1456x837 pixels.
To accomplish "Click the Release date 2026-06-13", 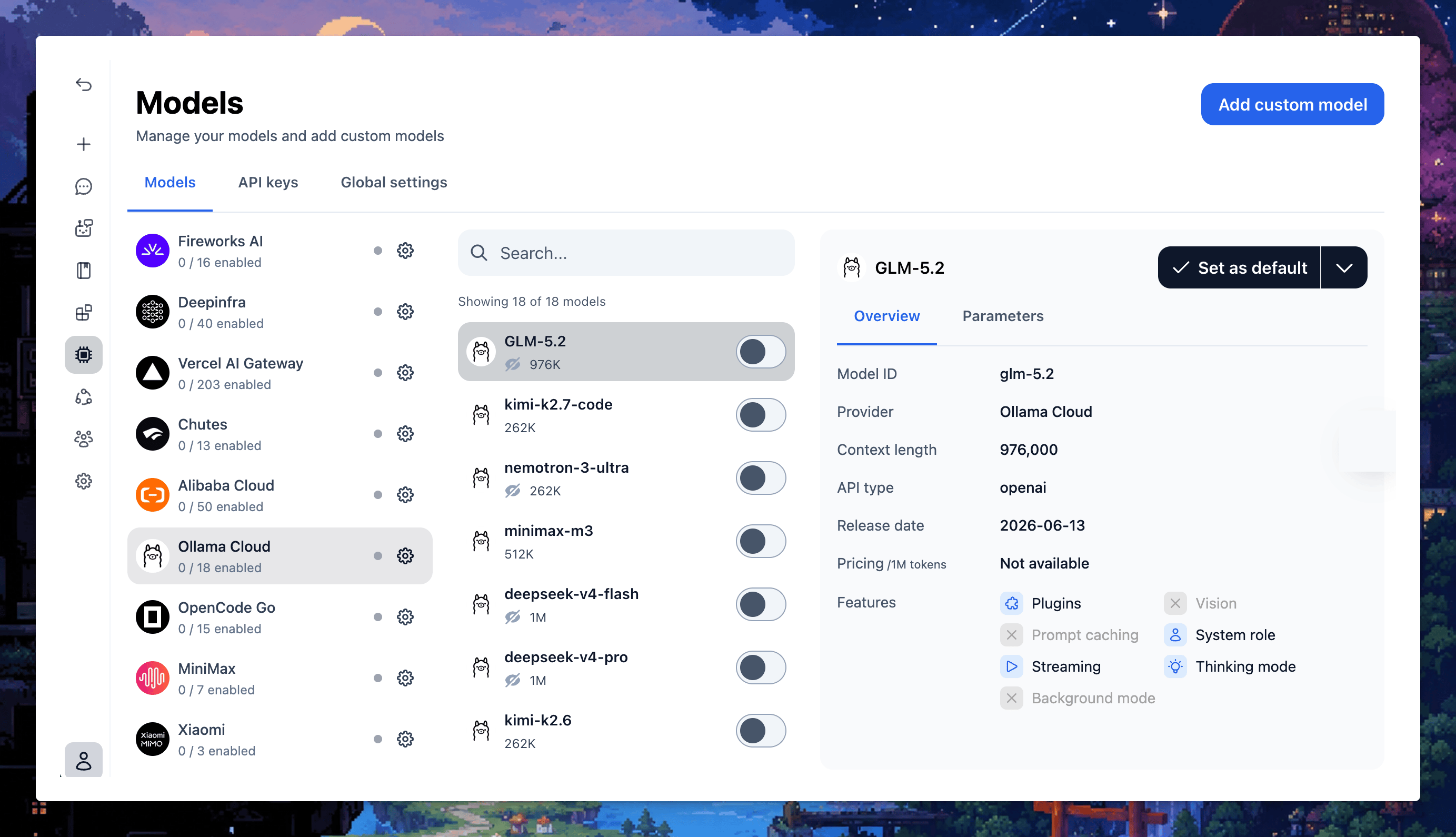I will pos(1042,526).
